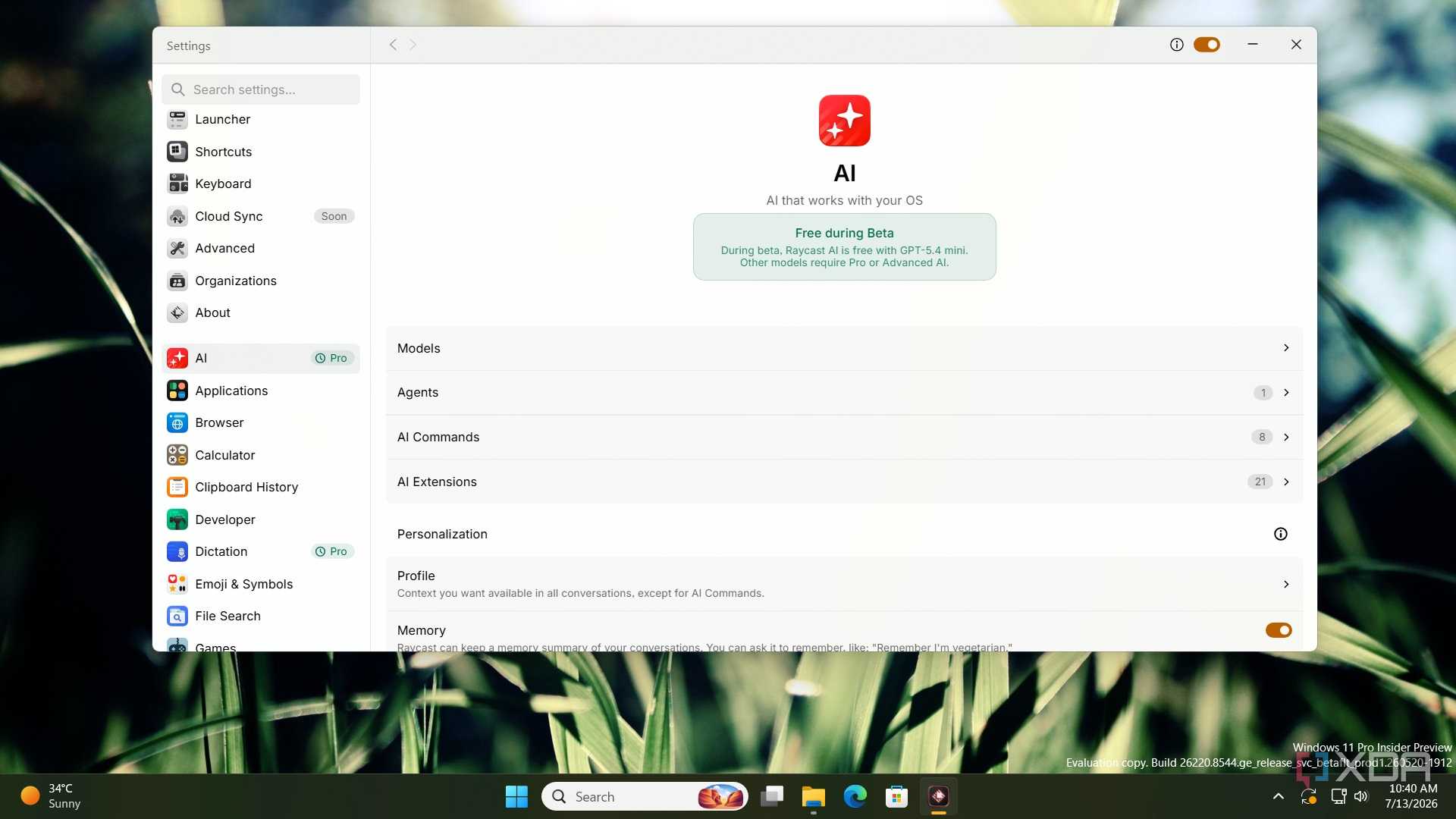Show hidden system tray icons
The image size is (1456, 819).
pyautogui.click(x=1279, y=796)
